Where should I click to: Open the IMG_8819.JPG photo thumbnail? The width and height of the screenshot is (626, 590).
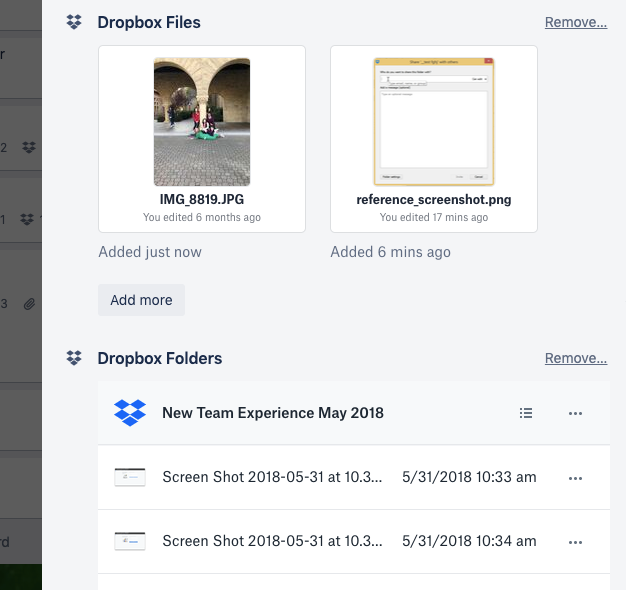(202, 122)
